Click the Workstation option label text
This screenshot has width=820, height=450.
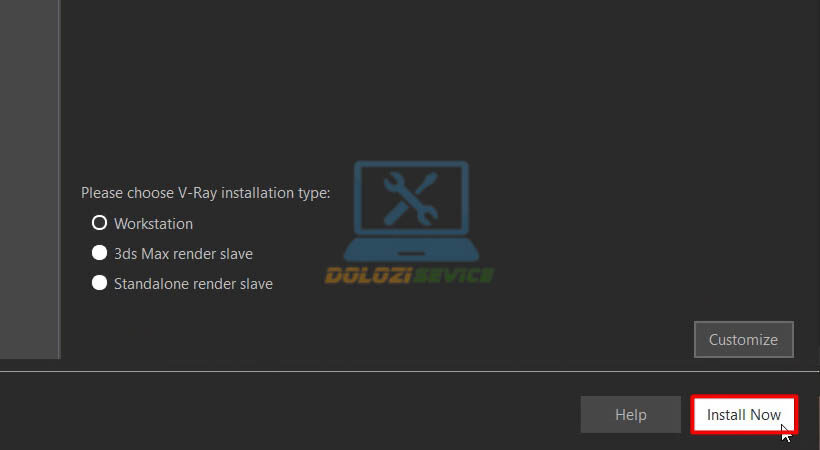pyautogui.click(x=153, y=224)
